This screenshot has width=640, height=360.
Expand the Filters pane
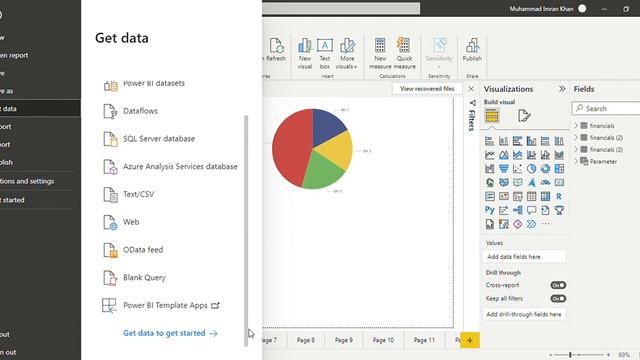click(472, 117)
